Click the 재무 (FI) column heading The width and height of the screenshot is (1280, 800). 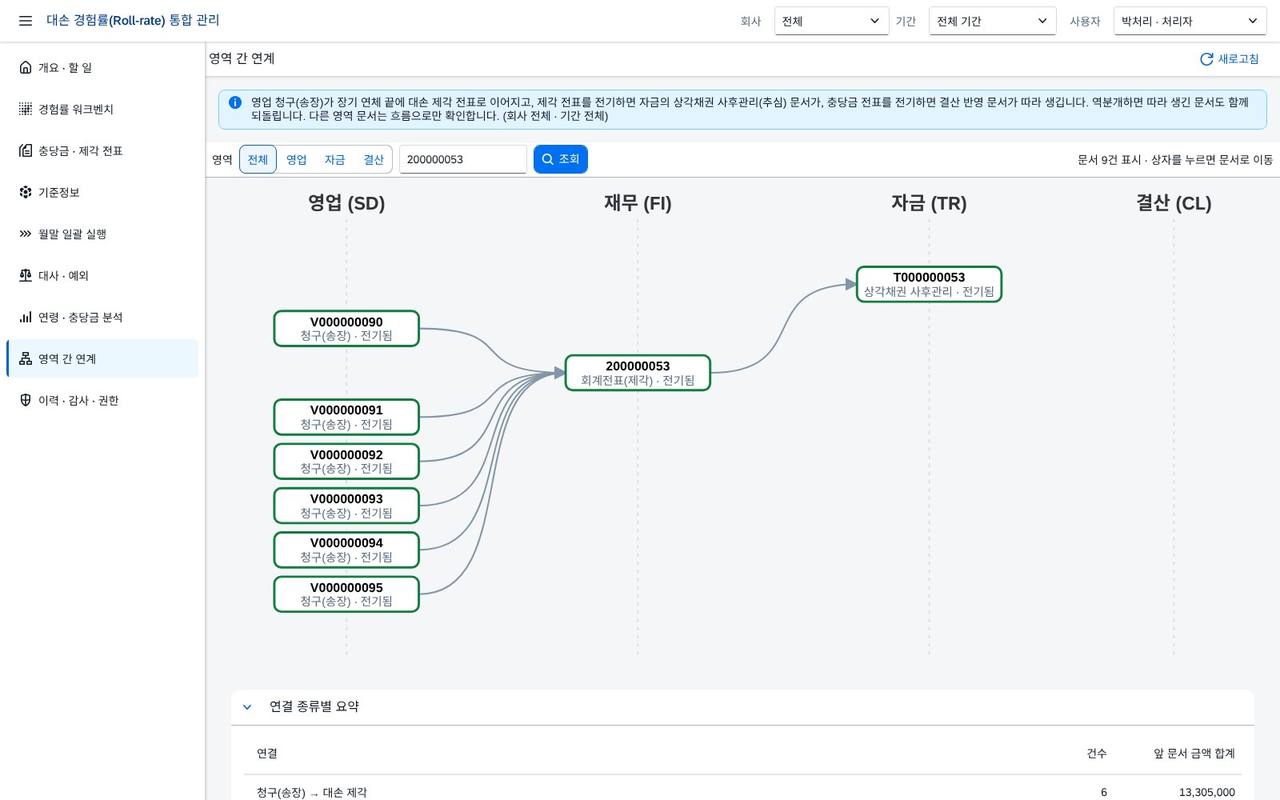click(x=638, y=203)
